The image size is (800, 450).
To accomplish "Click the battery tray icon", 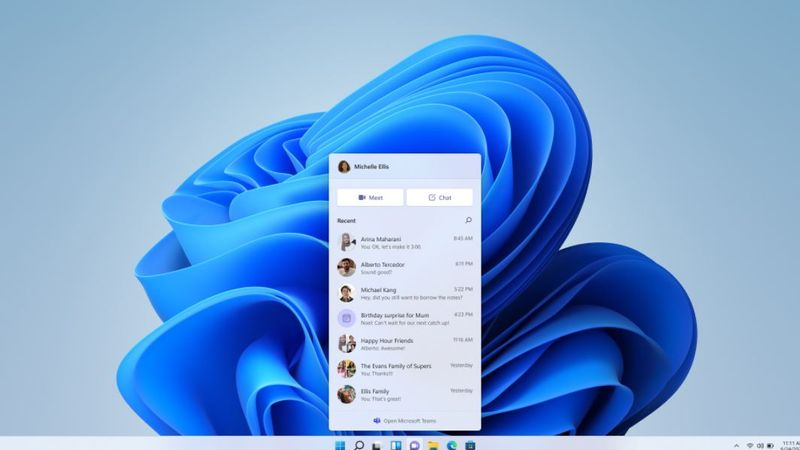I will point(770,446).
